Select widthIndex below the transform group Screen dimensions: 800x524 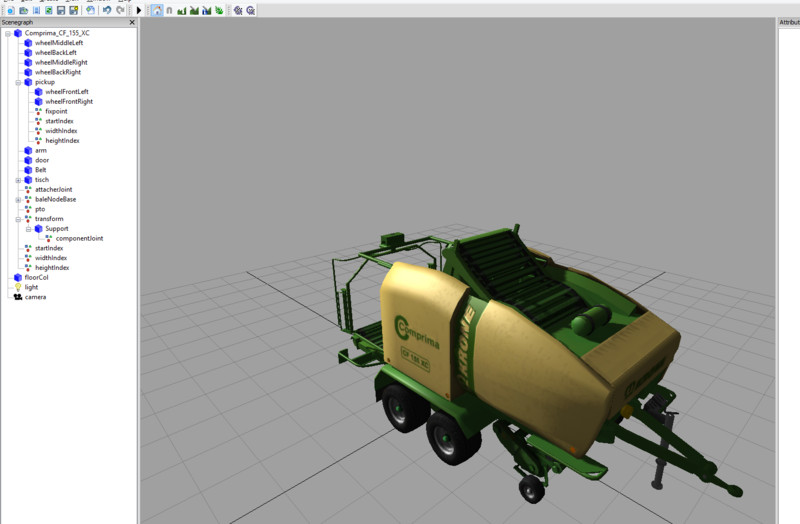(51, 258)
